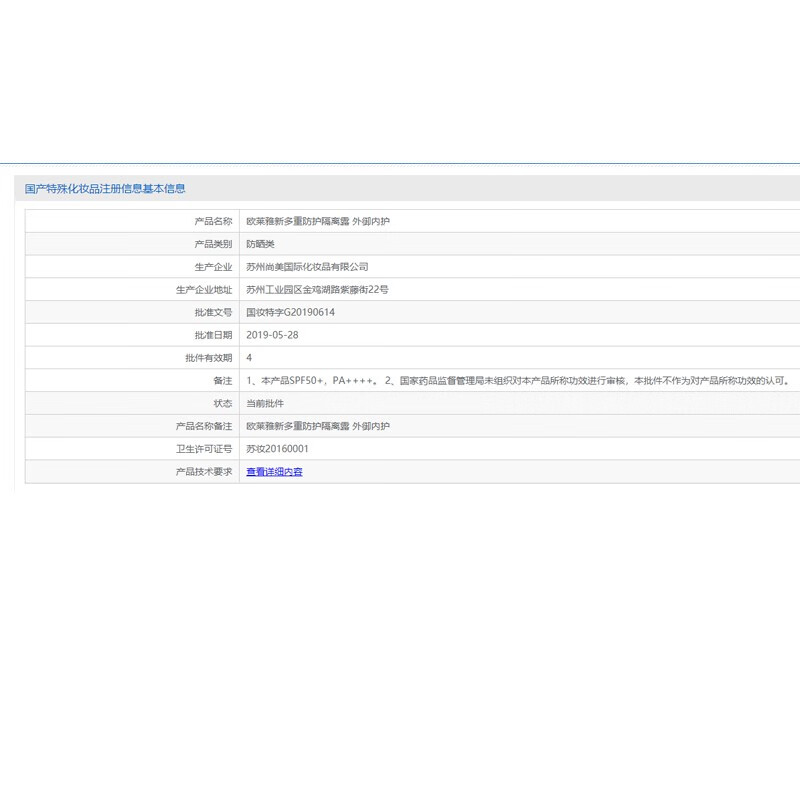Click 苏州尚美国际化妆品有限公司 company name

307,267
